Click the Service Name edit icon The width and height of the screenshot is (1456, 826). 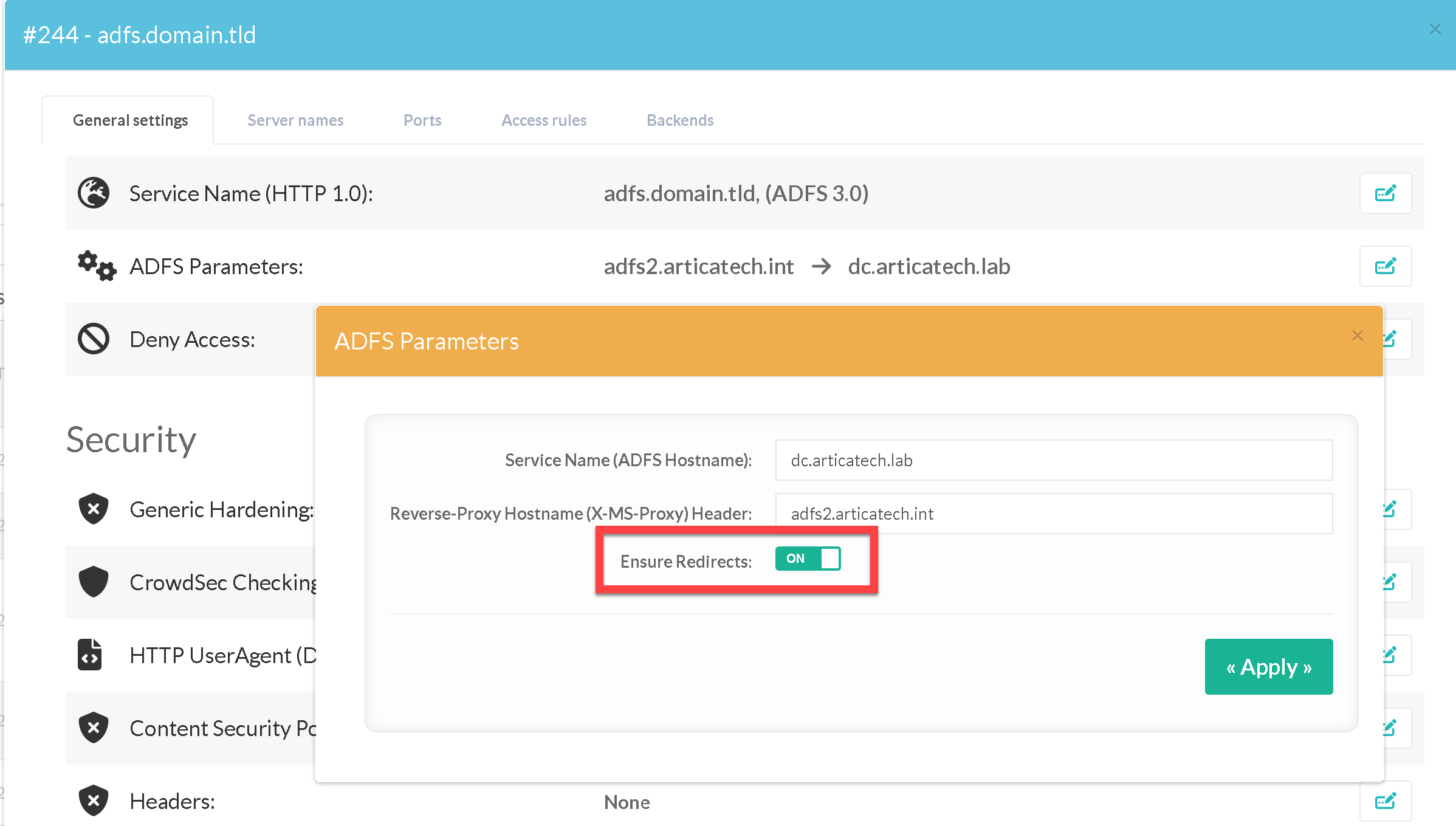[x=1385, y=193]
